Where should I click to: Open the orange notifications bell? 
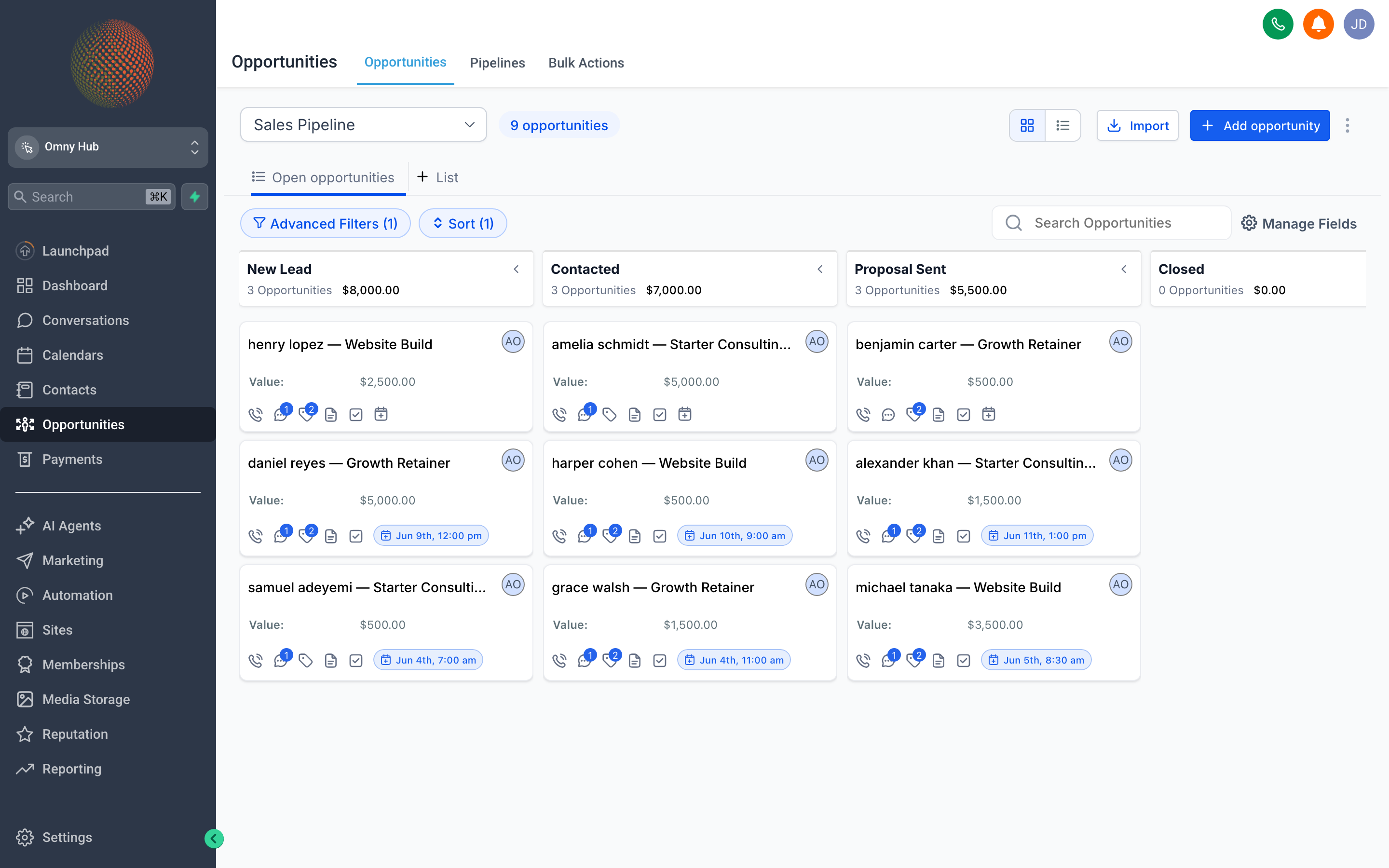(1318, 24)
